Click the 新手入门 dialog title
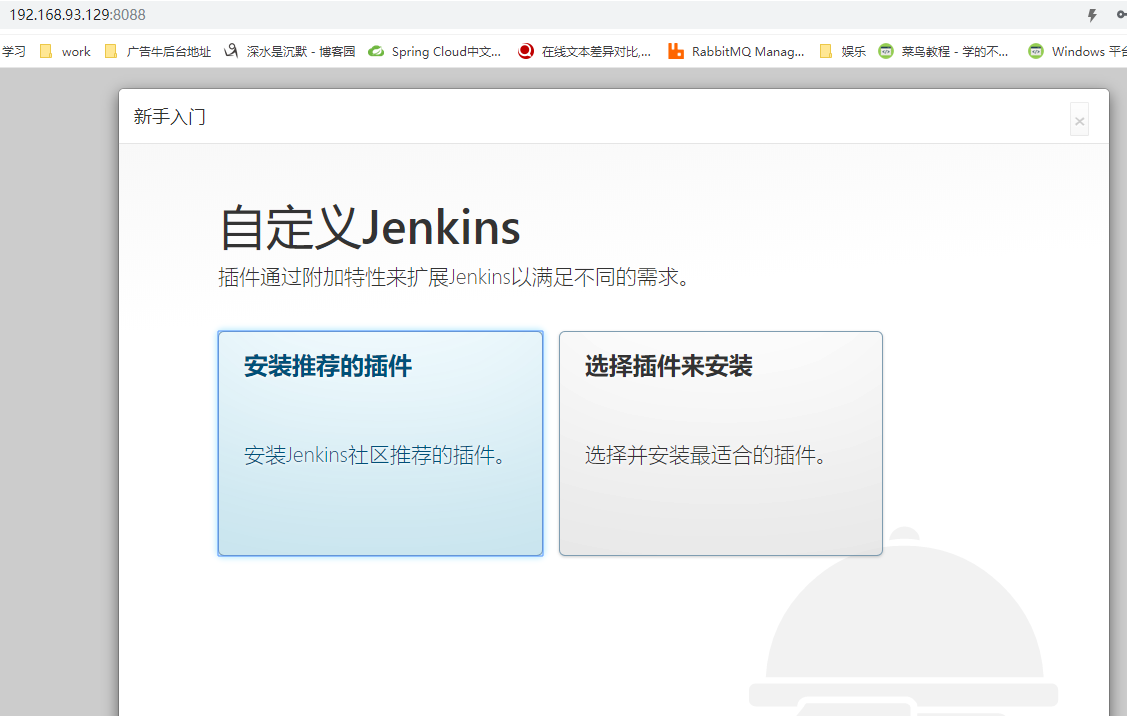 (170, 117)
